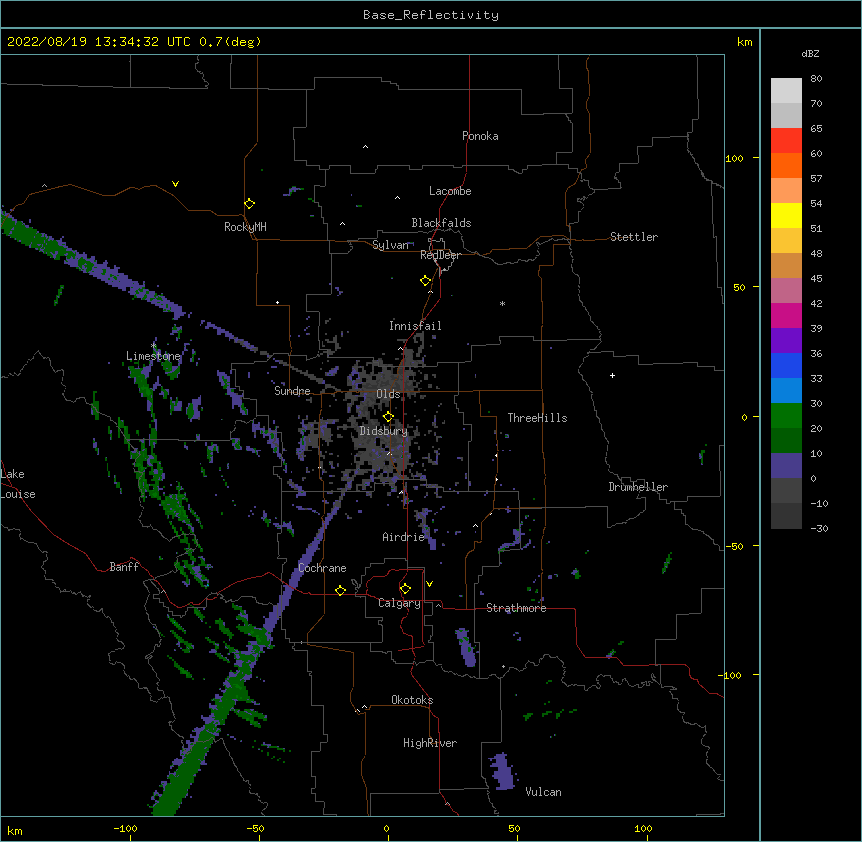This screenshot has width=862, height=842.
Task: Click the Drumheller city label
Action: pyautogui.click(x=638, y=487)
